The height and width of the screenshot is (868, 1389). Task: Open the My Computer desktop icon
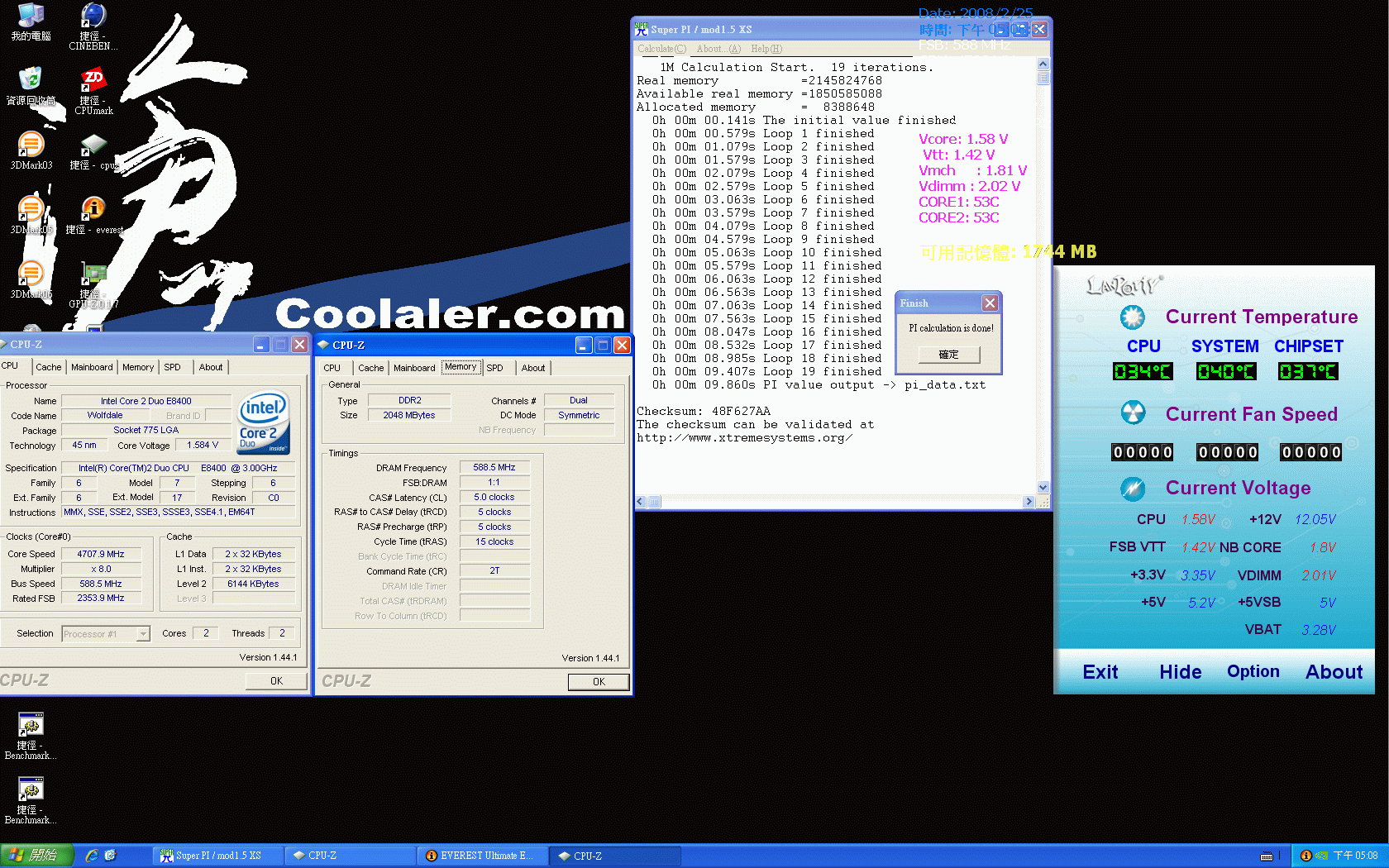pyautogui.click(x=31, y=22)
